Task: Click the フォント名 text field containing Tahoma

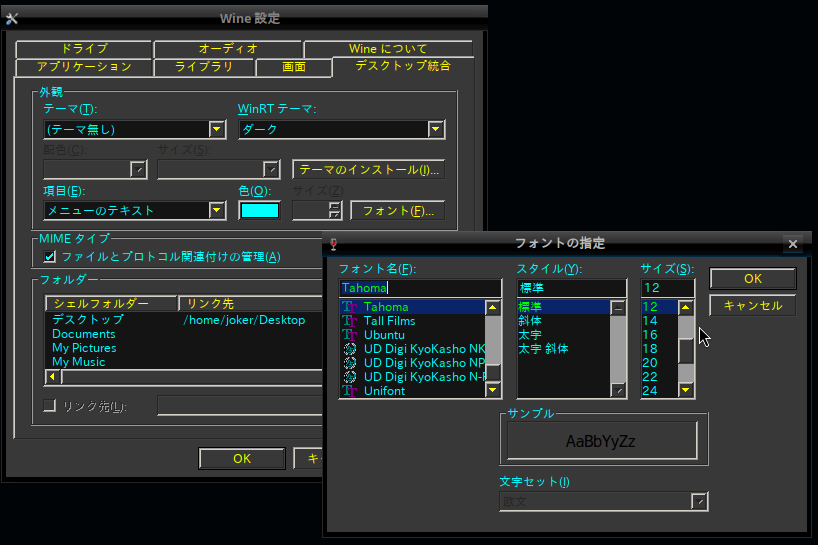Action: [420, 288]
